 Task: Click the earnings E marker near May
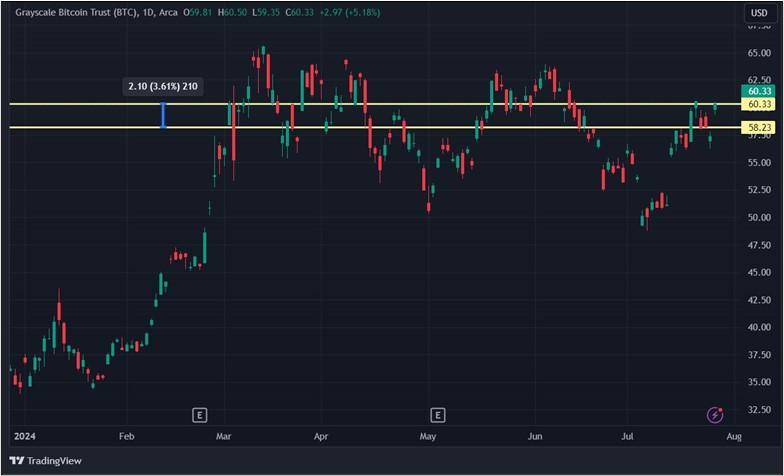pos(438,414)
